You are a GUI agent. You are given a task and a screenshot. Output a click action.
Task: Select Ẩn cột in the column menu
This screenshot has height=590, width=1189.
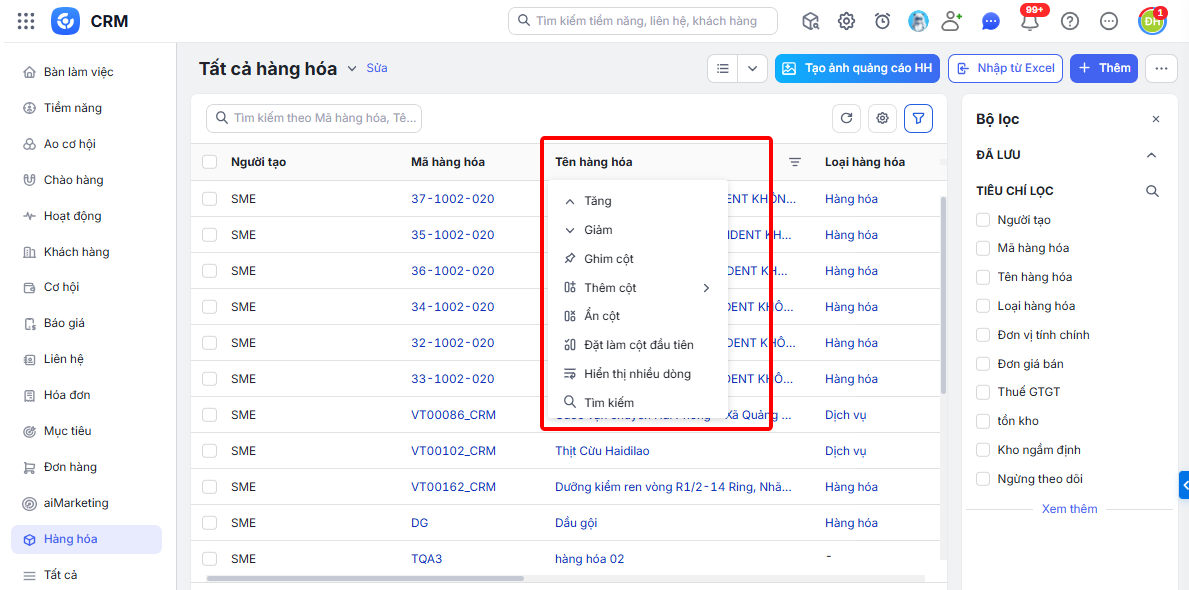click(637, 316)
